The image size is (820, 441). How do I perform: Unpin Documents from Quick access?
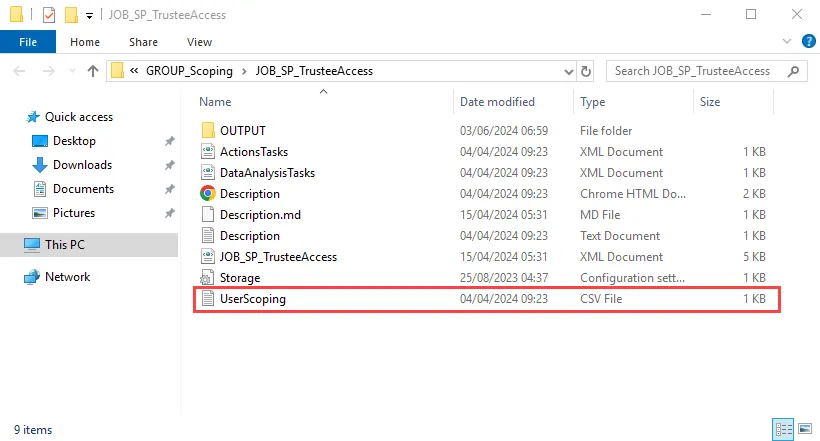coord(169,189)
